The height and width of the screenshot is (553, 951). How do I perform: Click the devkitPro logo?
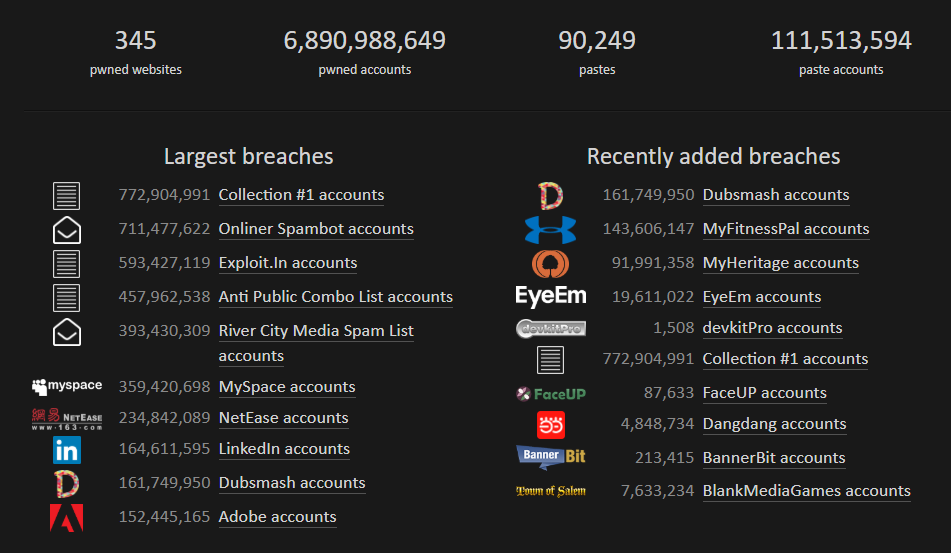click(551, 329)
